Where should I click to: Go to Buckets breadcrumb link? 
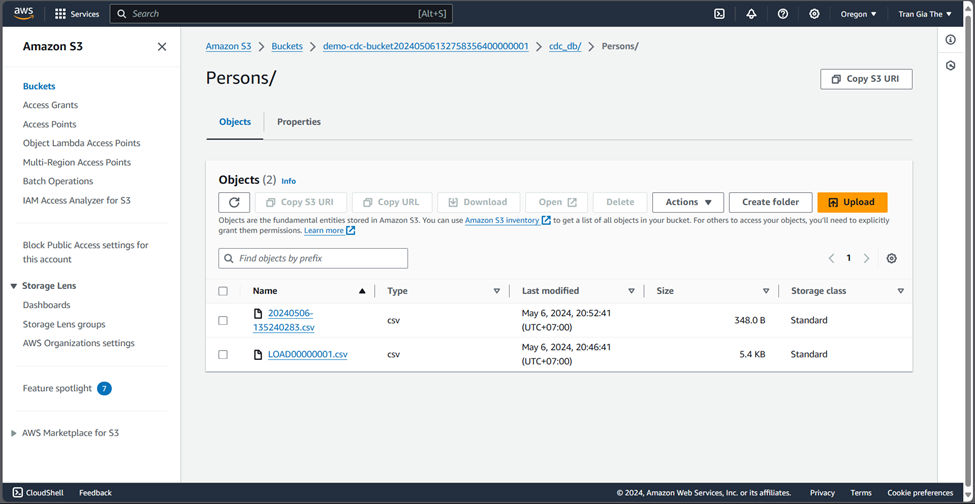pos(287,47)
